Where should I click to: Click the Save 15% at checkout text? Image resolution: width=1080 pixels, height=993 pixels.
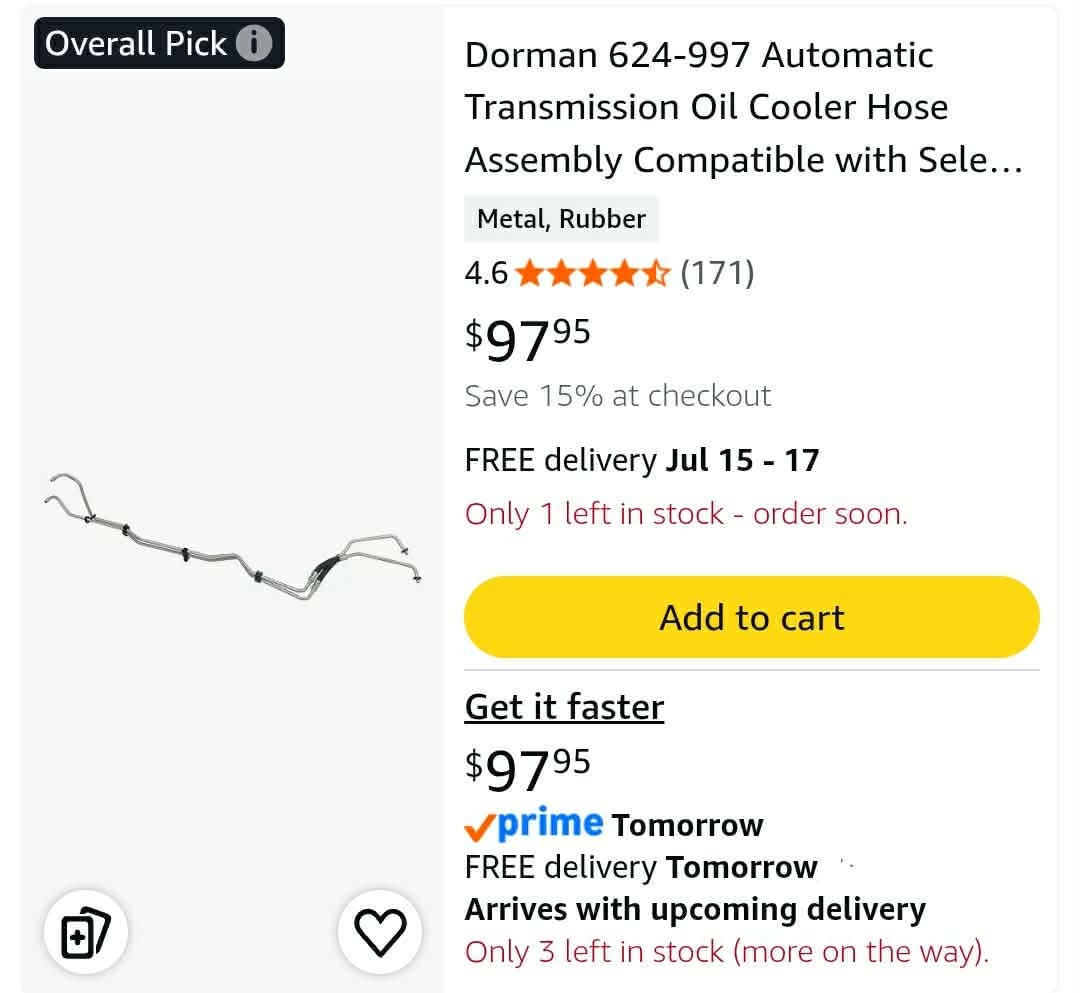point(618,396)
